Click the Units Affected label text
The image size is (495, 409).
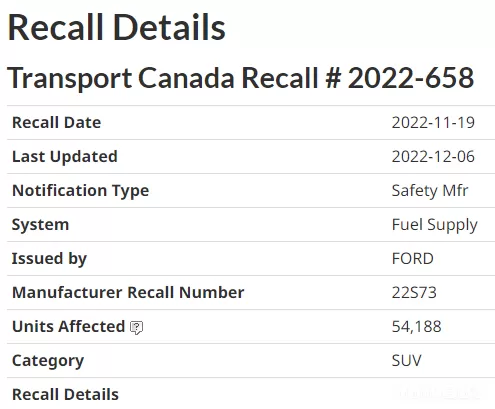(x=68, y=326)
